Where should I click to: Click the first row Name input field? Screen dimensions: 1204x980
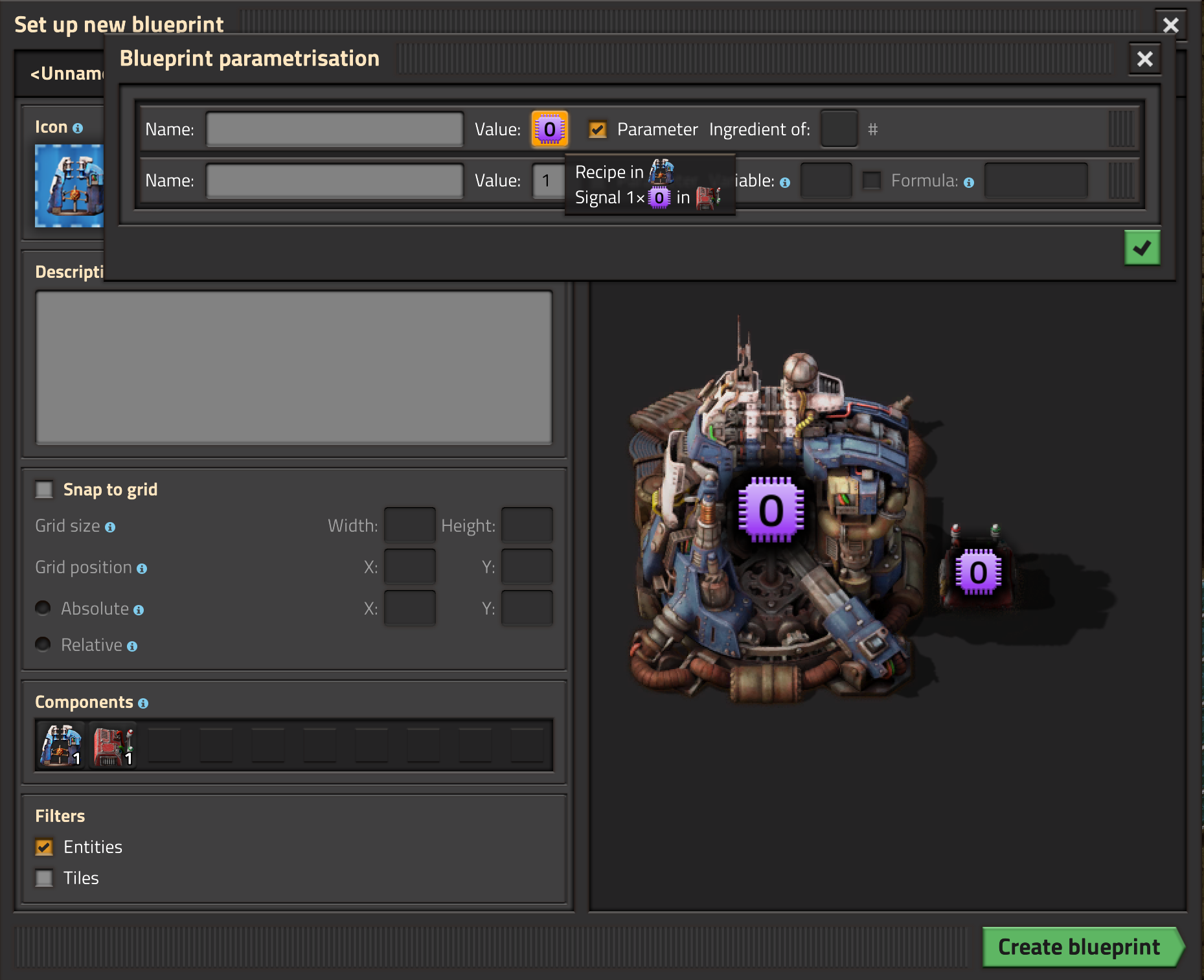(x=334, y=129)
